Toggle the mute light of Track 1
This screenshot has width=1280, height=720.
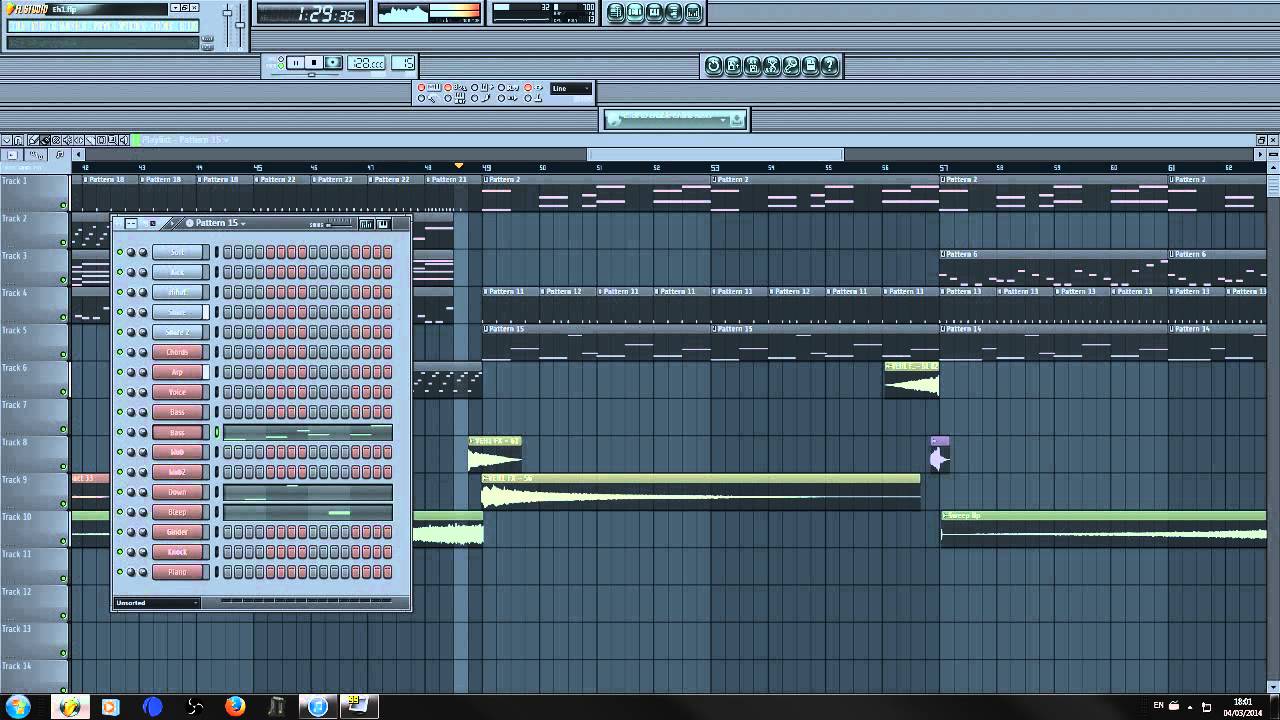[x=63, y=205]
